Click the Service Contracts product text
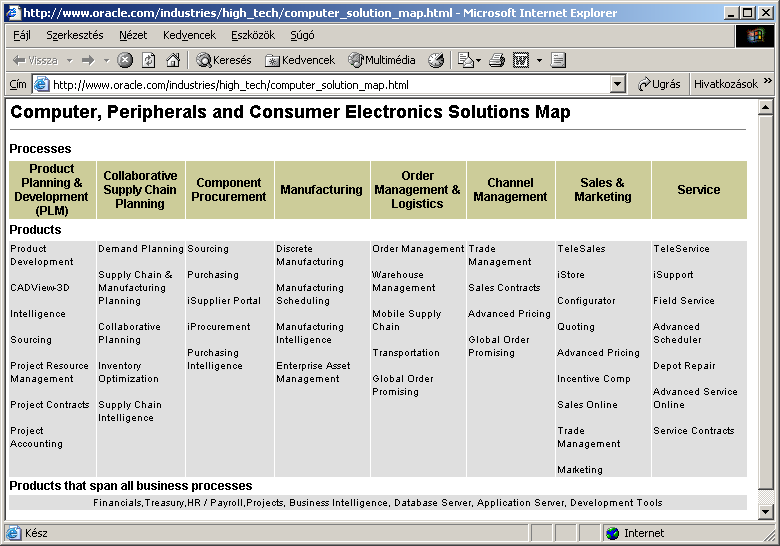 click(693, 431)
